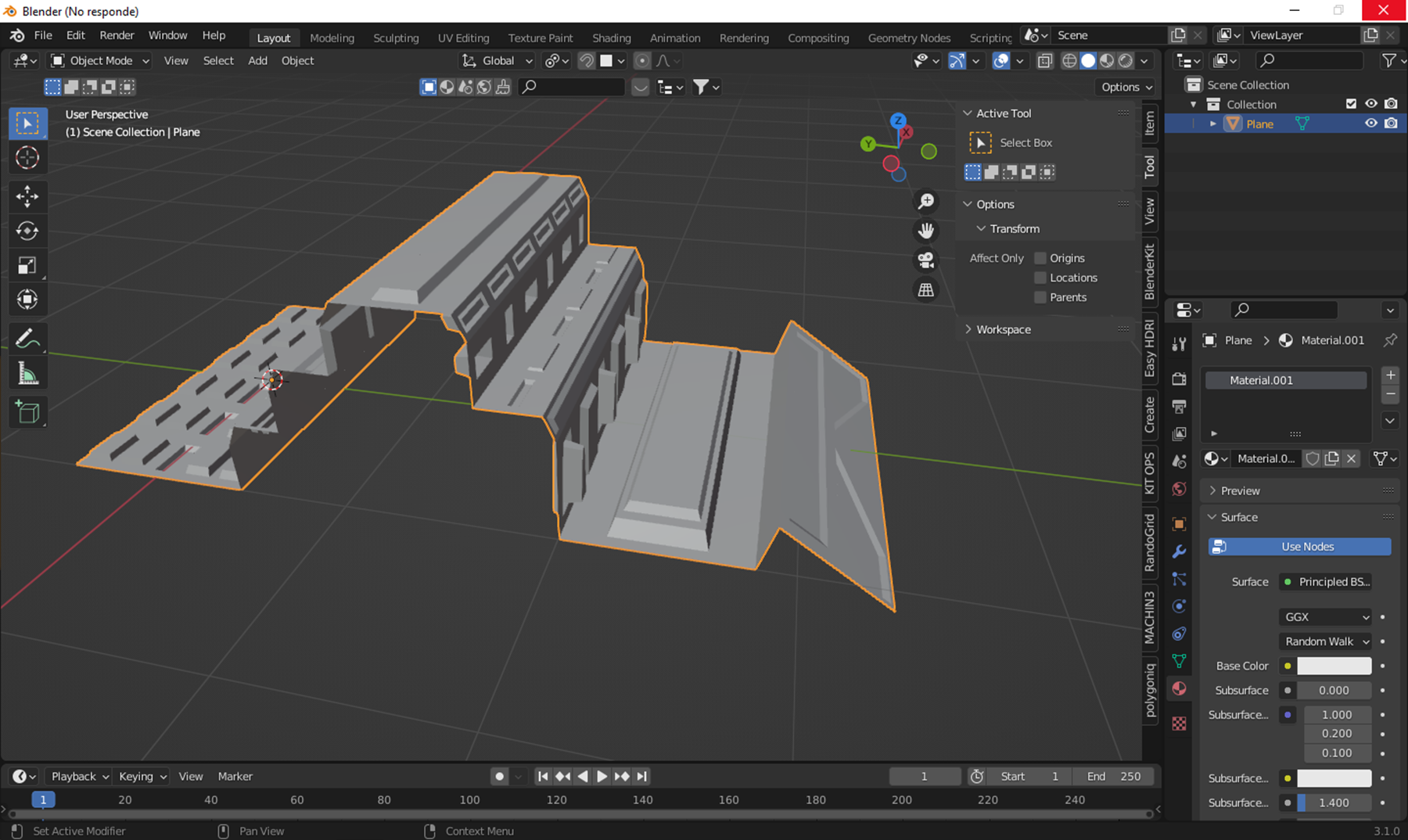The width and height of the screenshot is (1408, 840).
Task: Open the Modifiers wrench properties tab
Action: (1179, 551)
